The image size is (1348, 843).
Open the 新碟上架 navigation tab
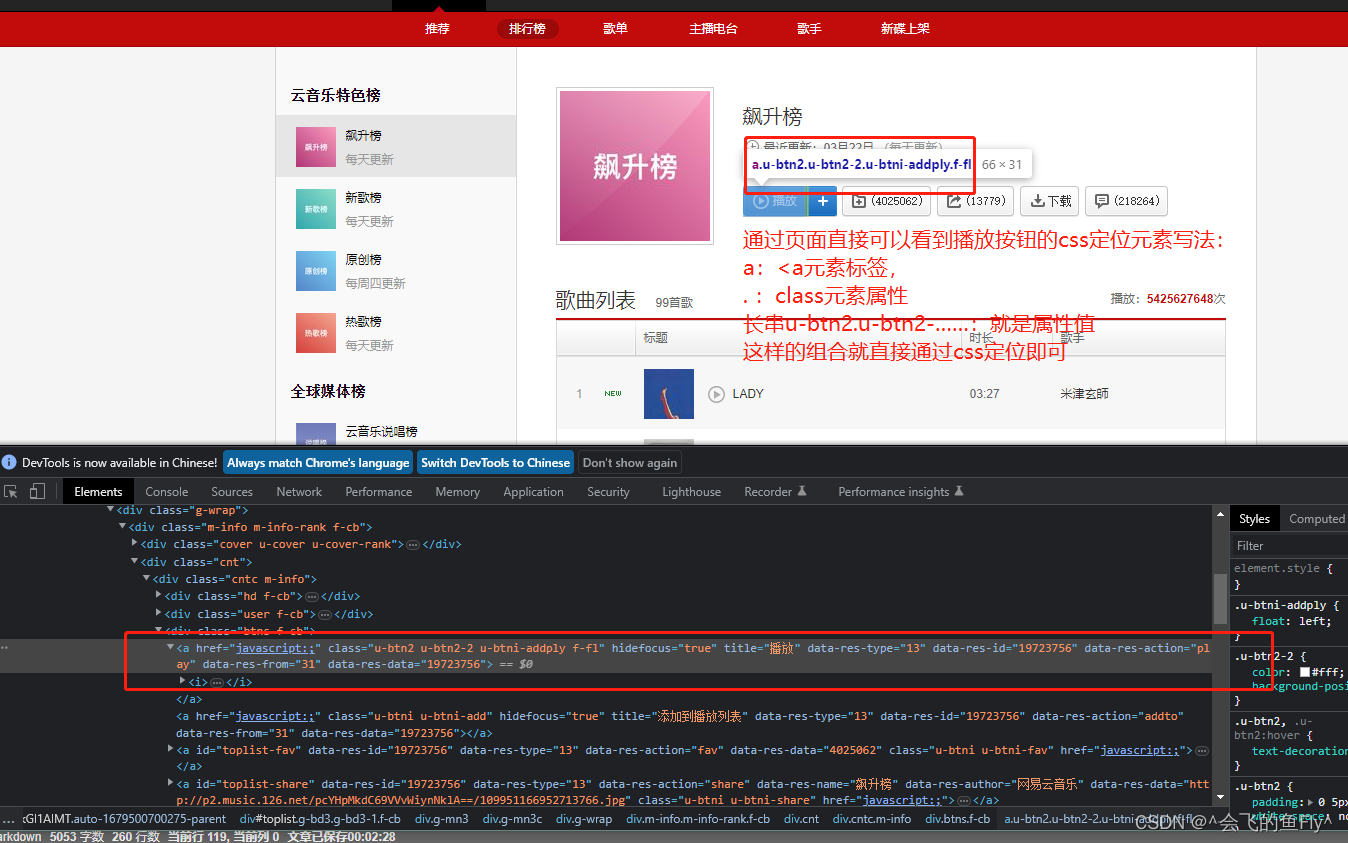tap(905, 28)
